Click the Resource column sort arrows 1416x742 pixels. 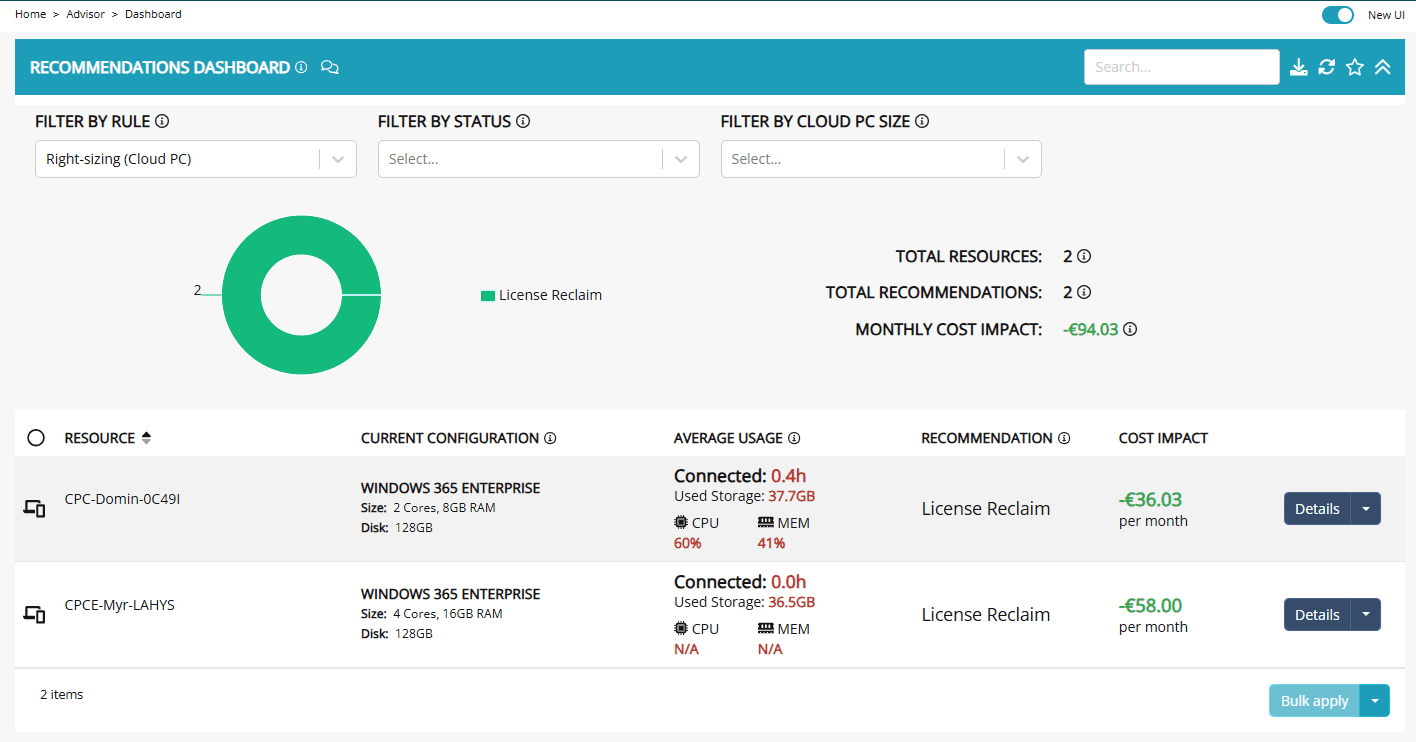[x=146, y=438]
